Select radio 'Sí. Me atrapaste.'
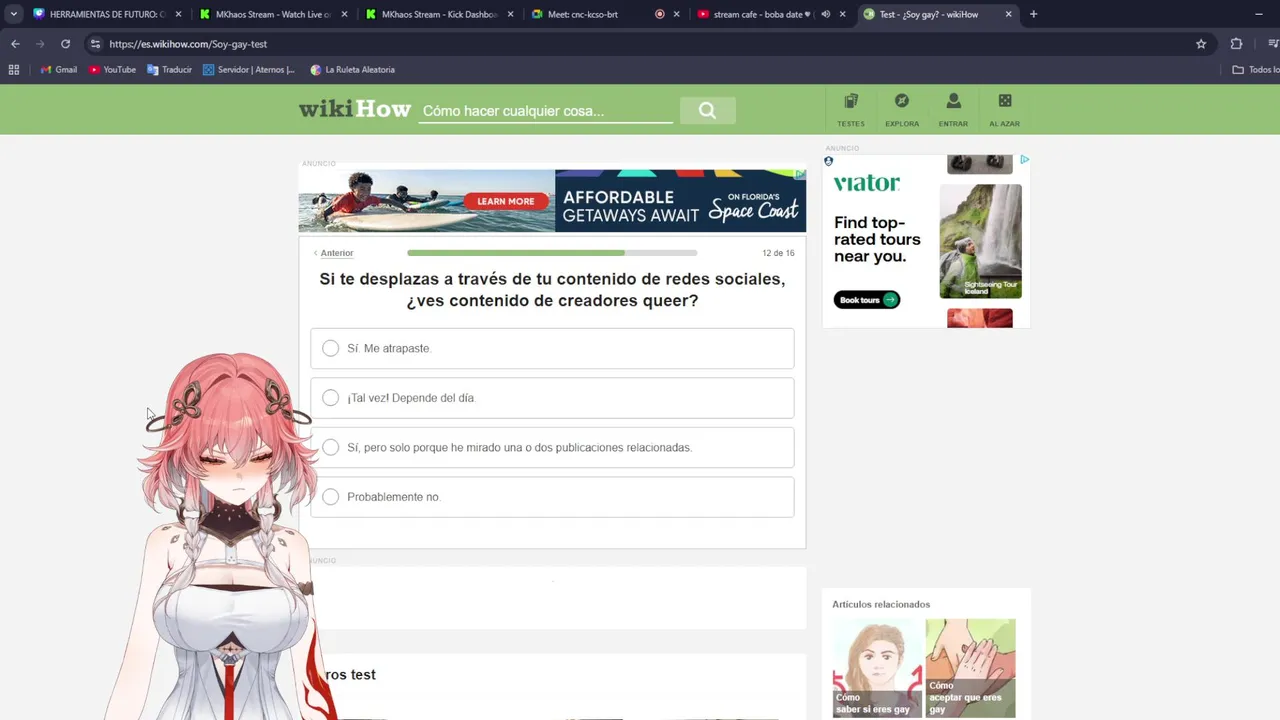 click(331, 348)
